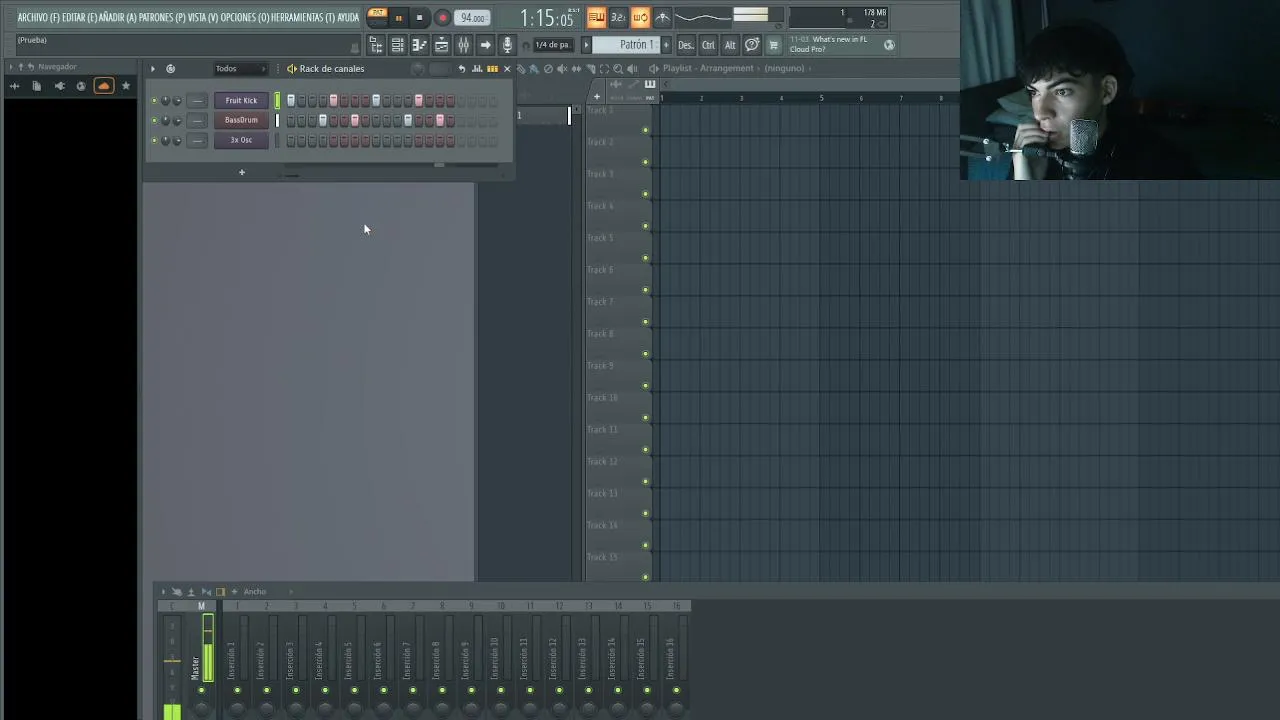Toggle first step of 3x Osc row
The image size is (1280, 720).
(291, 140)
